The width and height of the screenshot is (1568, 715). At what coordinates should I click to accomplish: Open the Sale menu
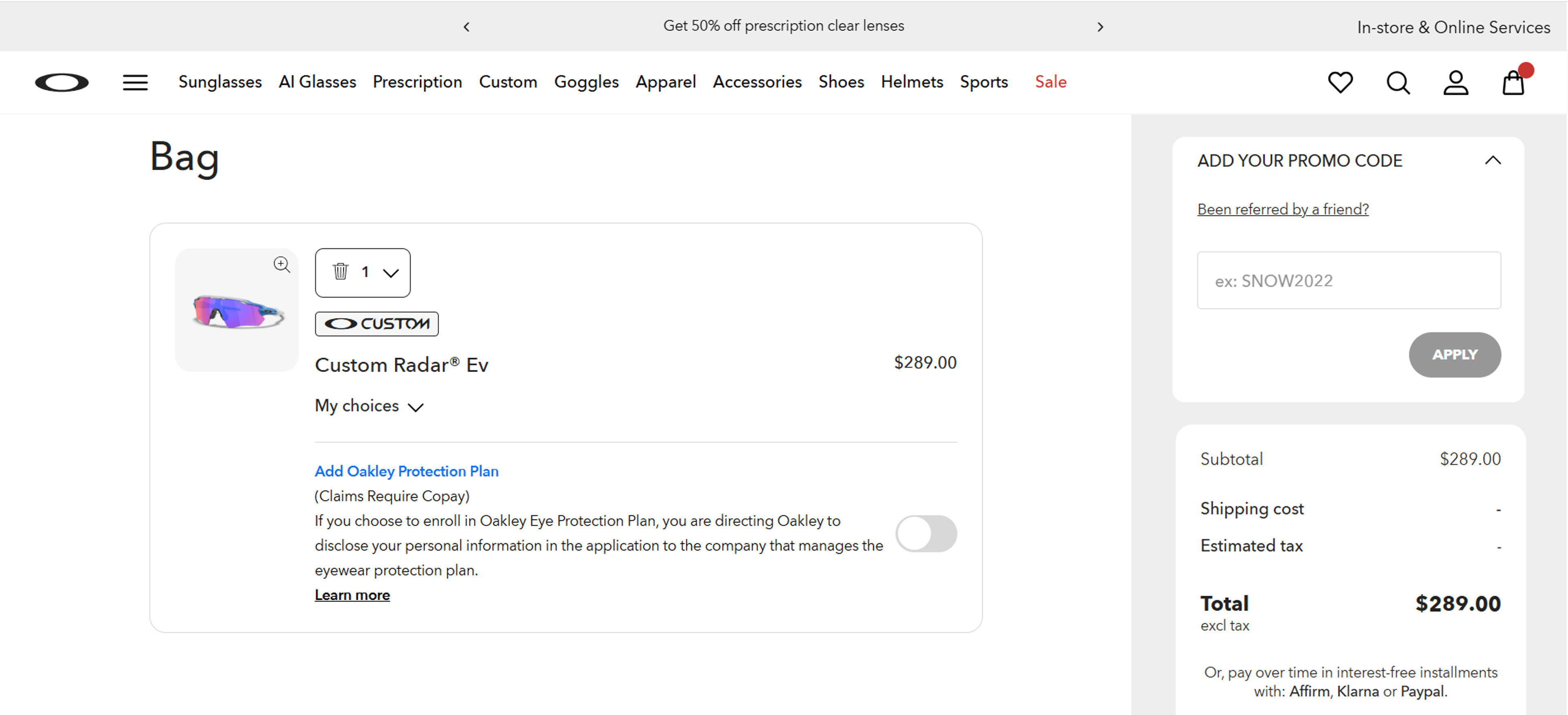click(x=1051, y=82)
